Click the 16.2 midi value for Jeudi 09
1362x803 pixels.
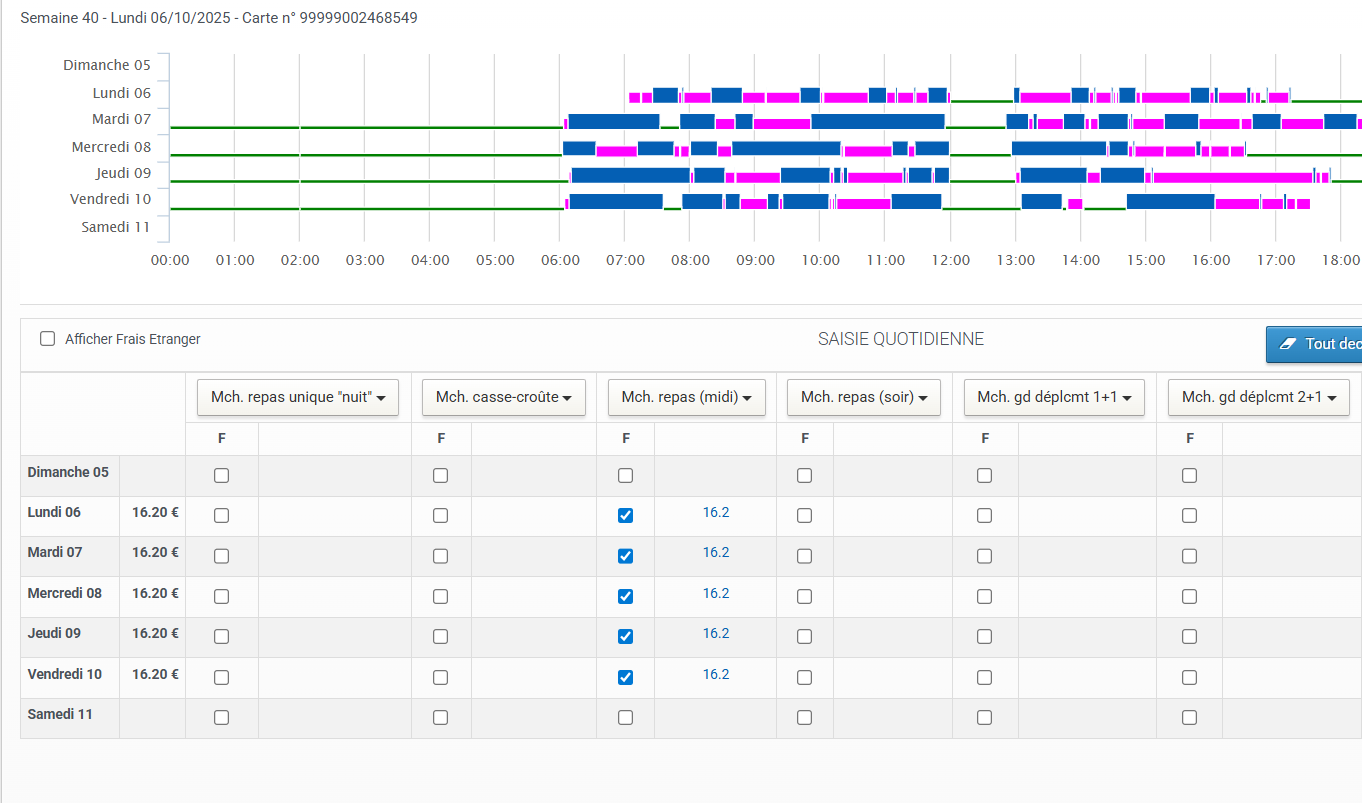point(716,634)
